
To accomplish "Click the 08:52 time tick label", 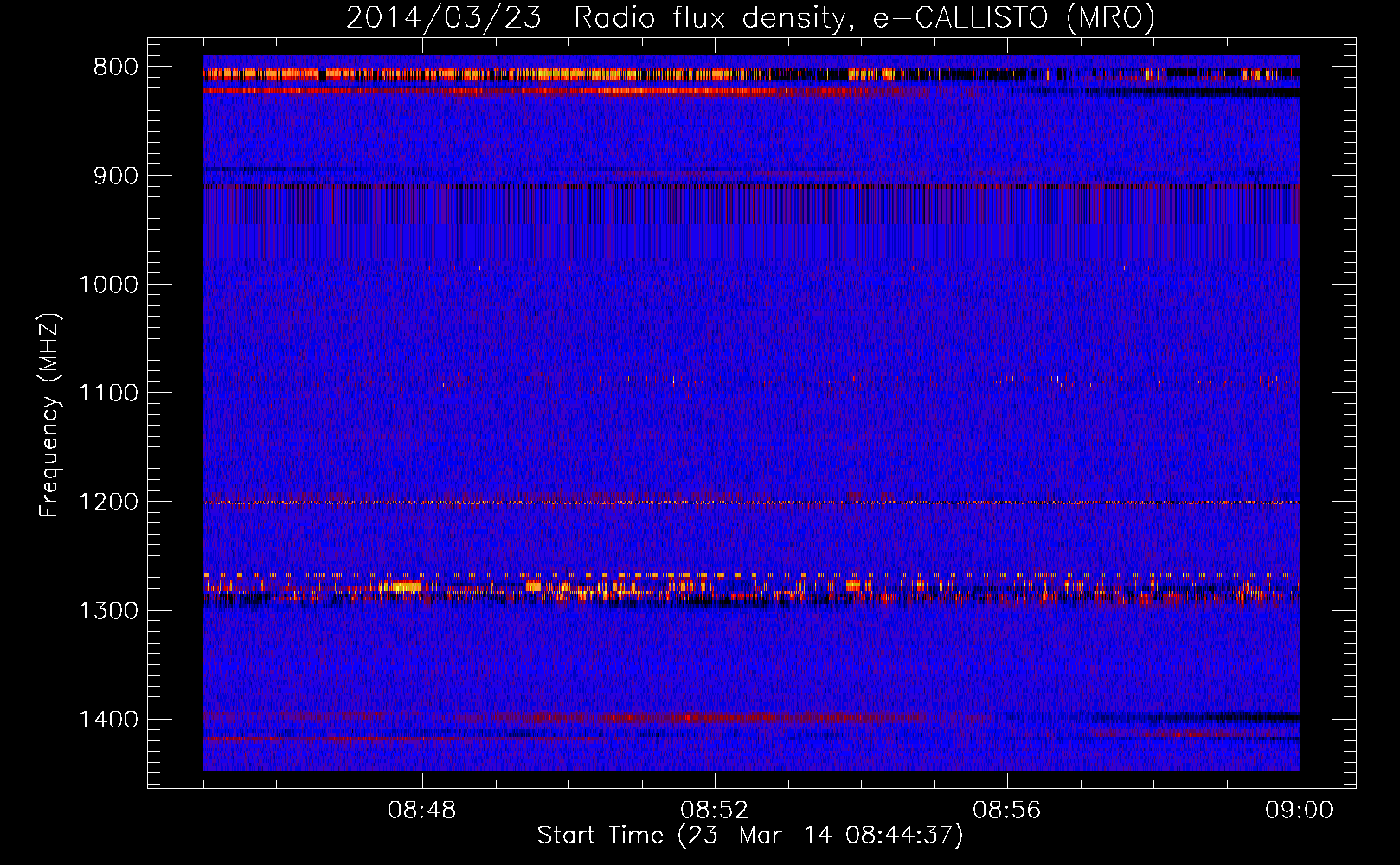I will [x=715, y=811].
